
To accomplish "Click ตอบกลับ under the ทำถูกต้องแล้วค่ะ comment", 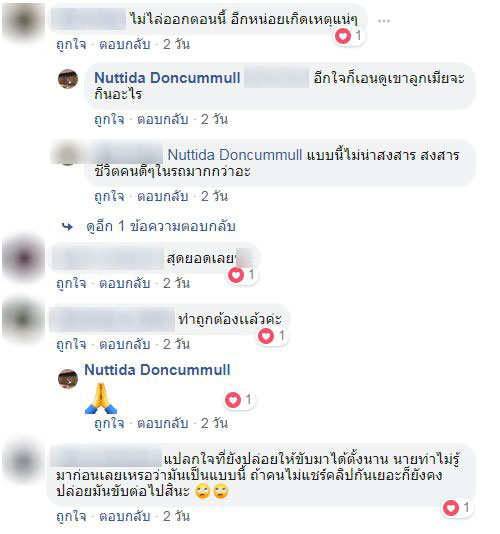I will point(125,344).
